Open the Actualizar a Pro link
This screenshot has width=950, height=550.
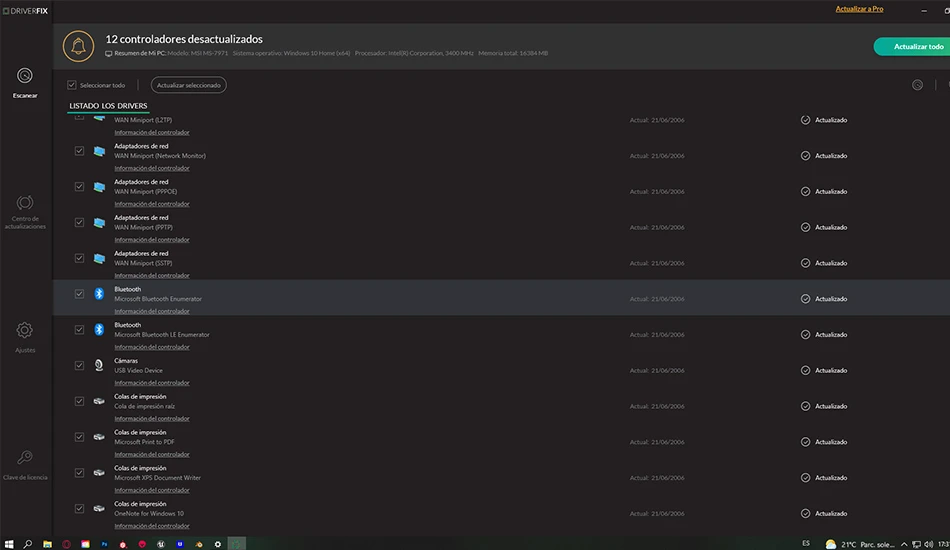(859, 9)
